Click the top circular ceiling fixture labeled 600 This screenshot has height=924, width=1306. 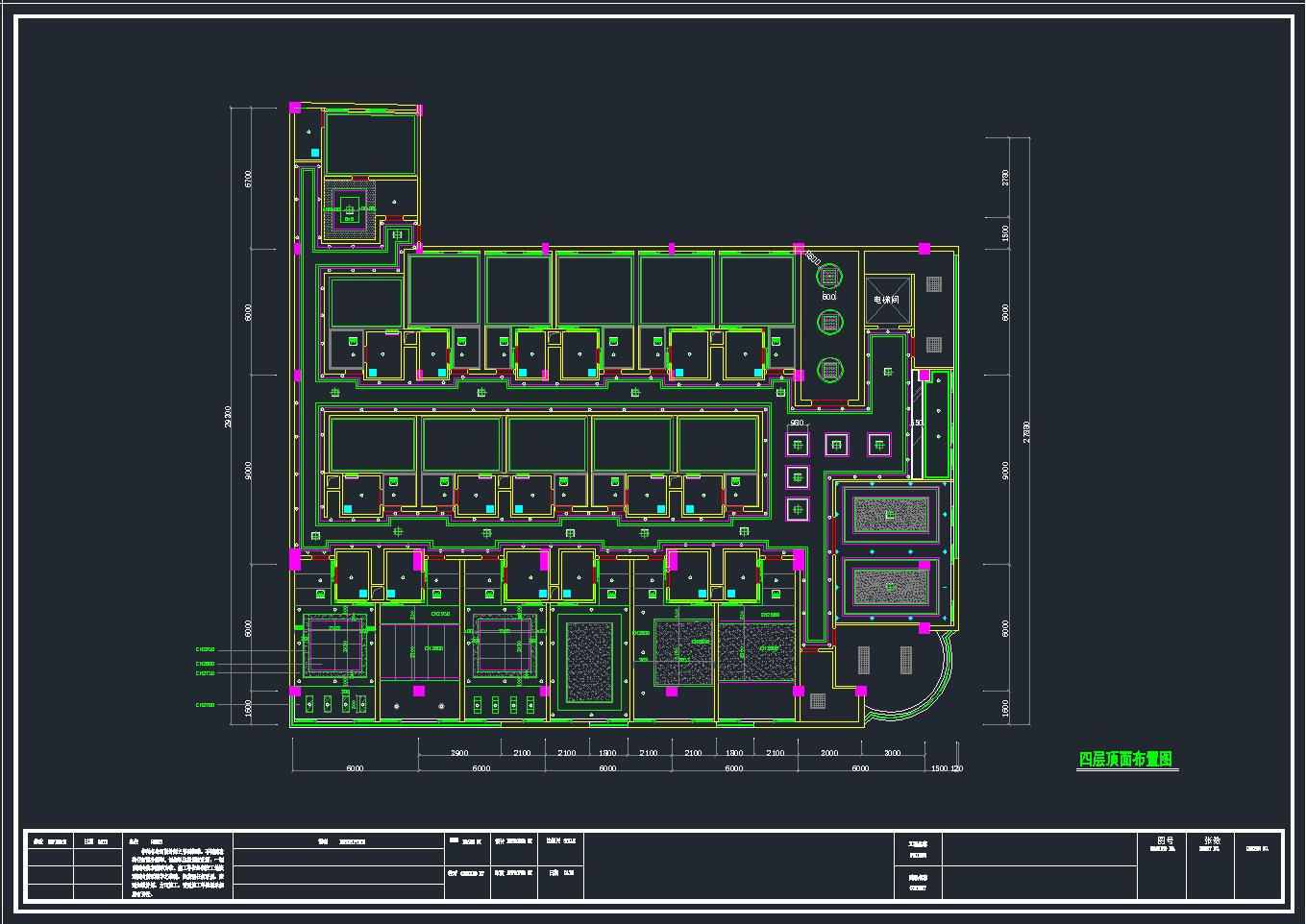pyautogui.click(x=828, y=277)
